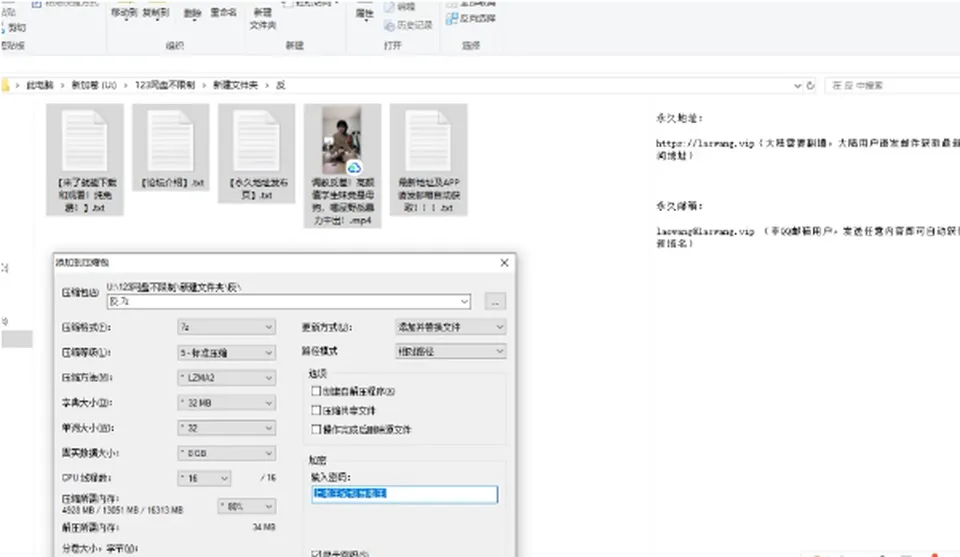This screenshot has width=960, height=557.
Task: Click 移动到 (Move to) in the ribbon
Action: (x=124, y=13)
